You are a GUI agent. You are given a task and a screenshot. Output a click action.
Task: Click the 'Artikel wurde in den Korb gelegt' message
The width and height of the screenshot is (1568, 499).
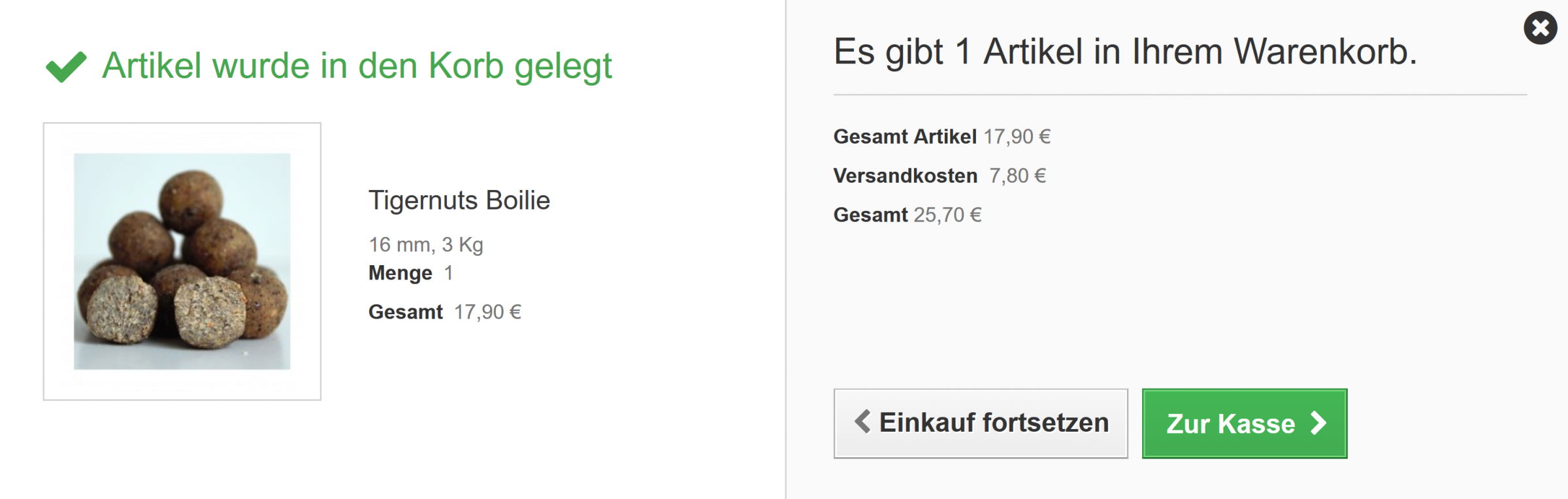357,66
